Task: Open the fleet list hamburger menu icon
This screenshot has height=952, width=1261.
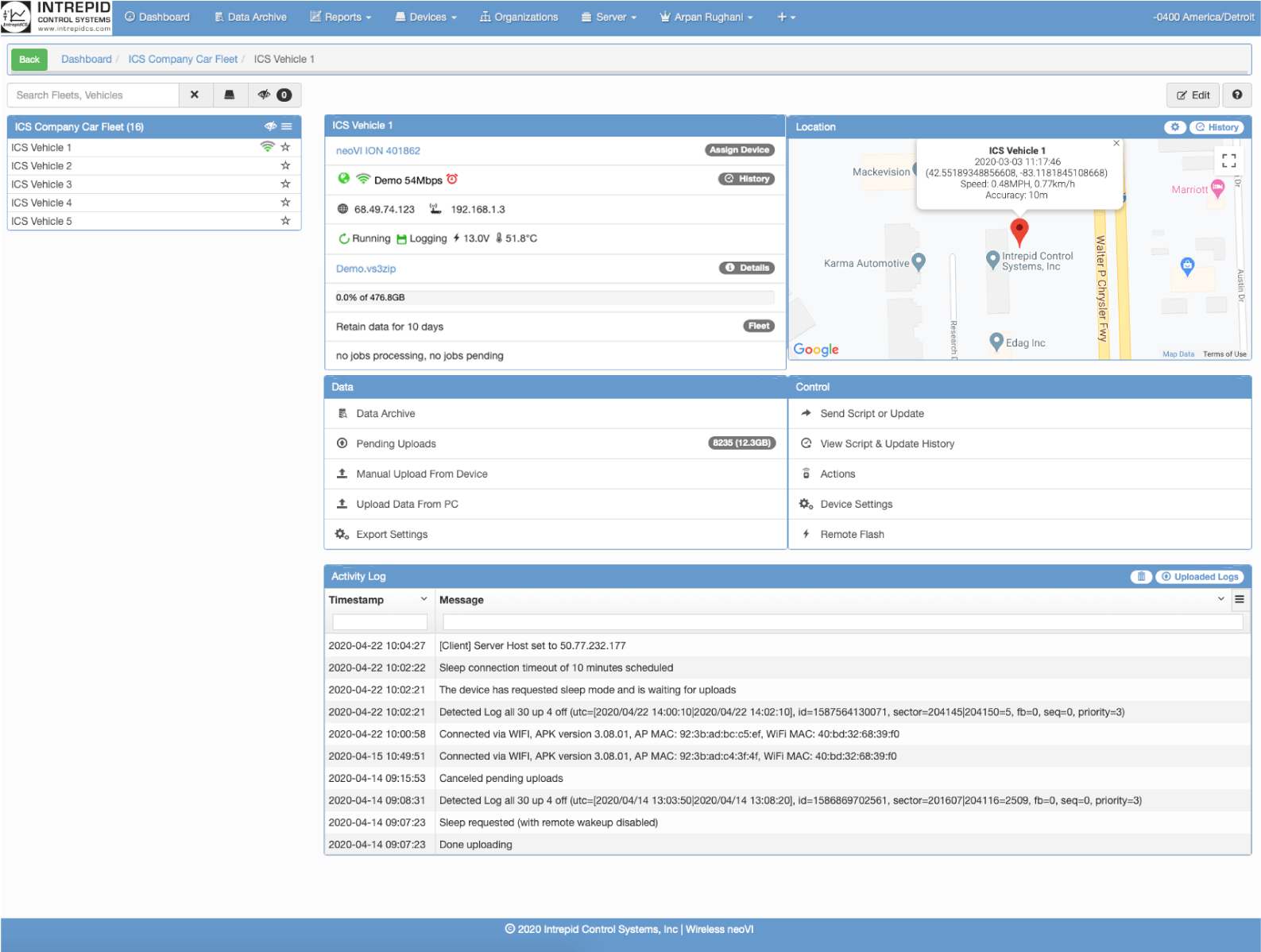Action: click(287, 127)
